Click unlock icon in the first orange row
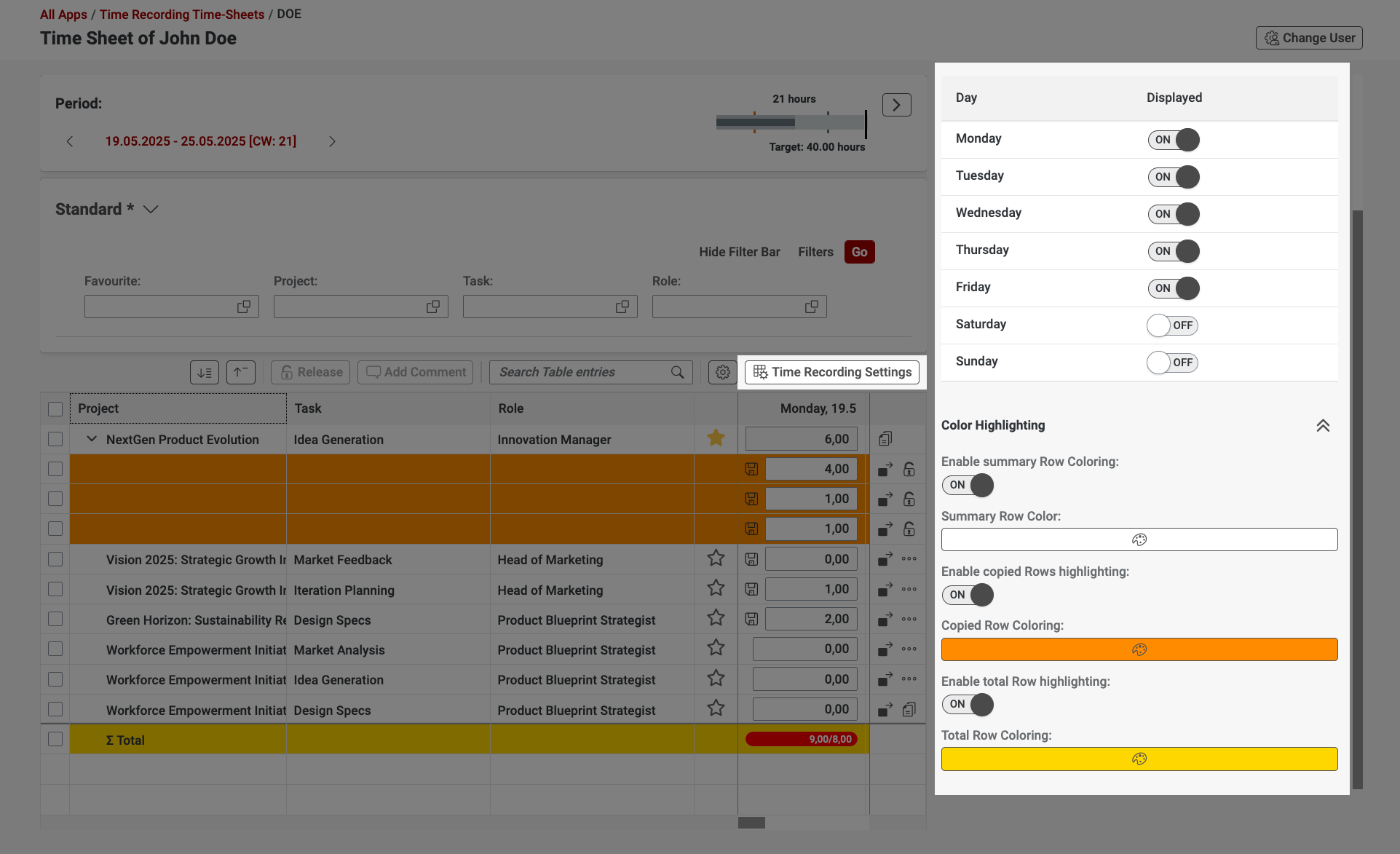This screenshot has width=1400, height=854. click(x=909, y=469)
